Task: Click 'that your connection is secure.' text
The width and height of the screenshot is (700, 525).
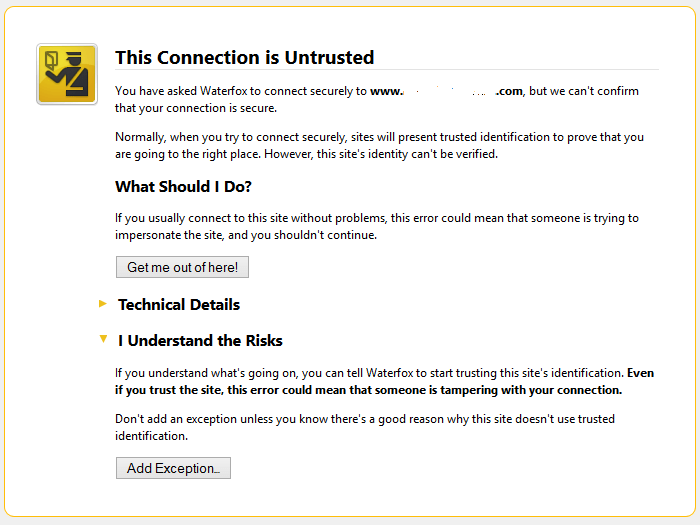Action: (x=196, y=108)
